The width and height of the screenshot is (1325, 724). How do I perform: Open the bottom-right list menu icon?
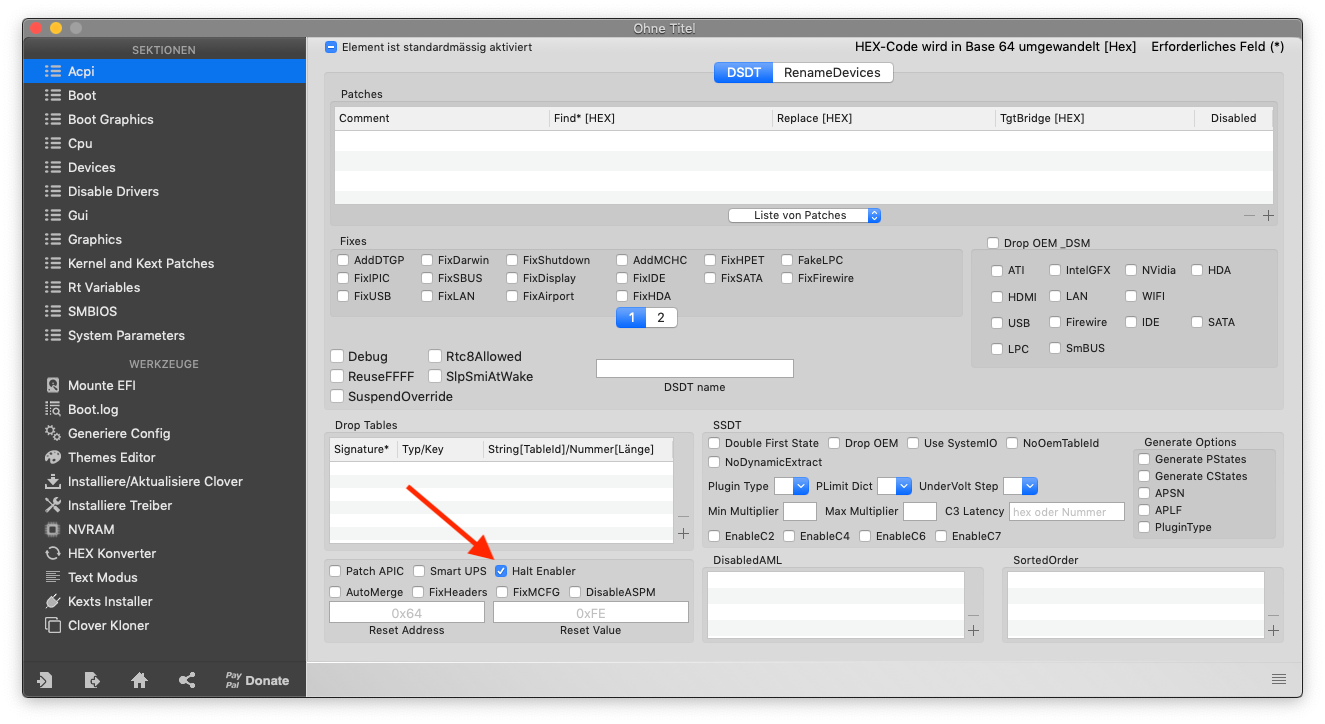[1279, 678]
